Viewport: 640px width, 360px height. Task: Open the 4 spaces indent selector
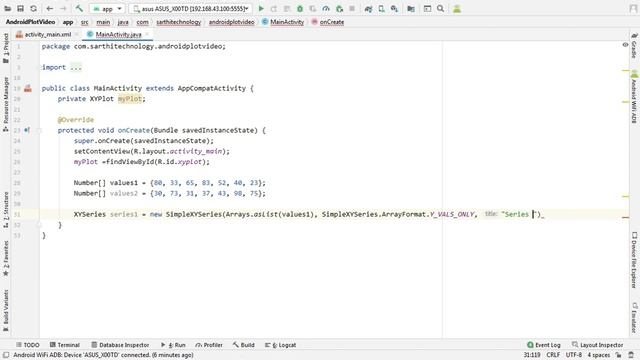click(x=598, y=355)
